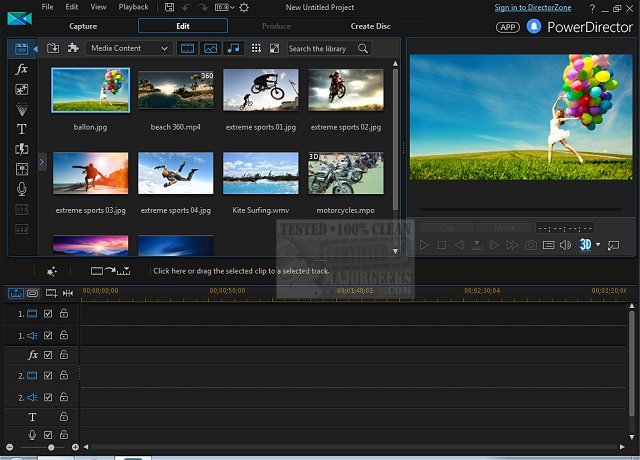Switch to the Capture tab
640x460 pixels.
(83, 26)
